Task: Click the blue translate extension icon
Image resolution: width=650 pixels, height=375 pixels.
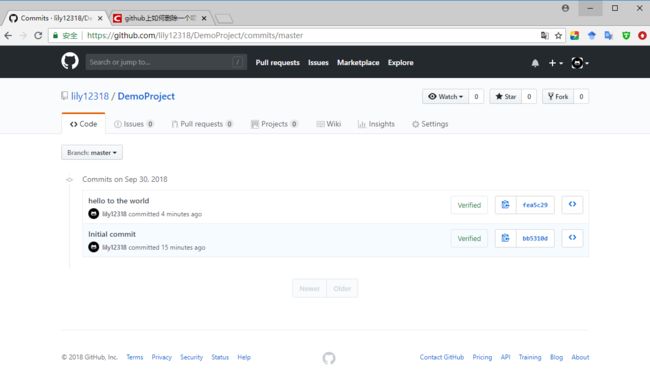Action: pyautogui.click(x=609, y=36)
